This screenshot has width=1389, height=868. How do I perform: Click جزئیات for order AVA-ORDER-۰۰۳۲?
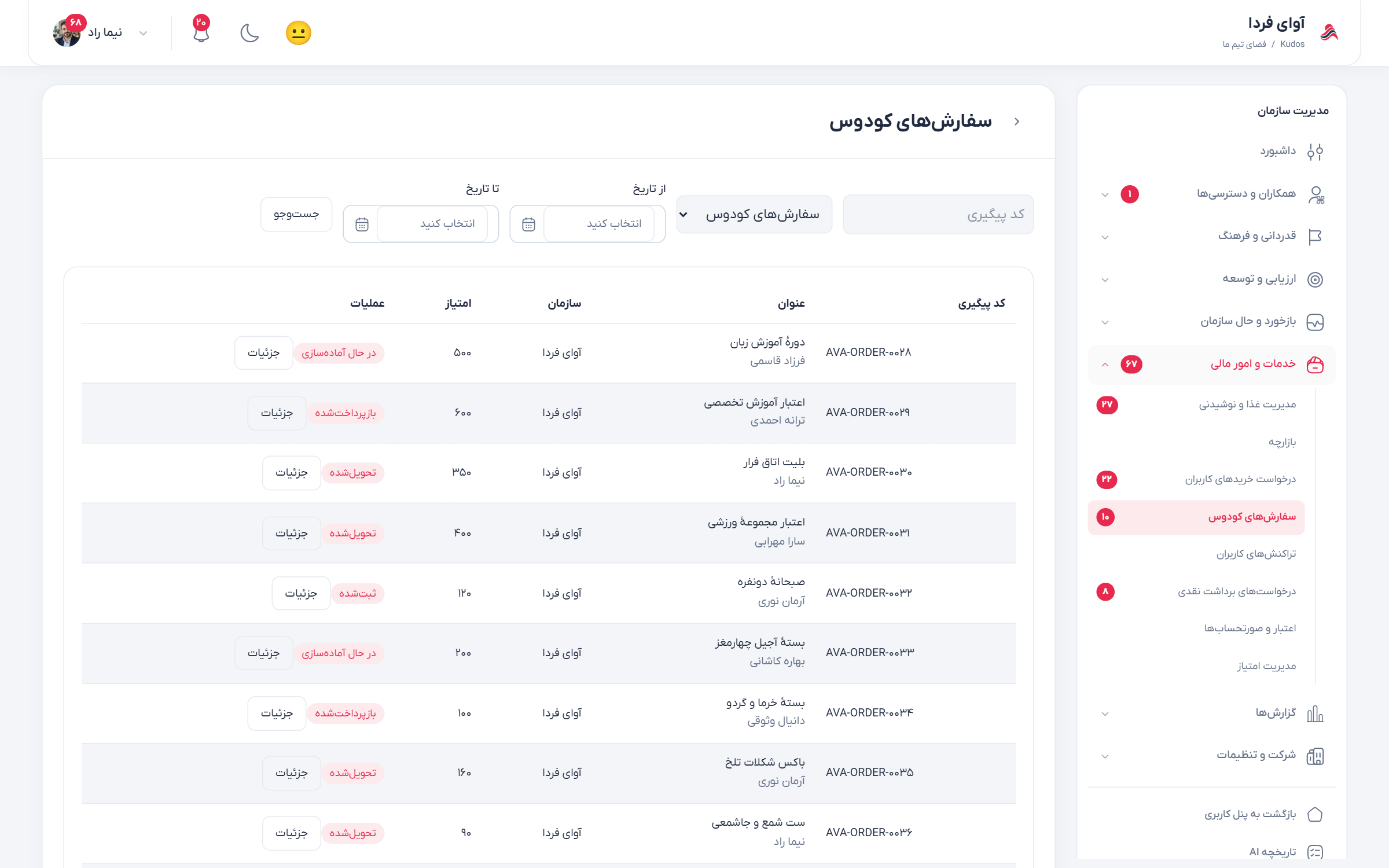301,593
